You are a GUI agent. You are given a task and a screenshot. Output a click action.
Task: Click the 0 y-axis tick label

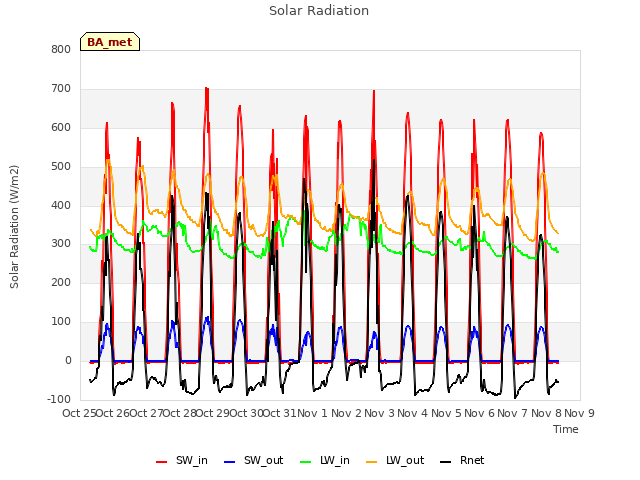[68, 360]
